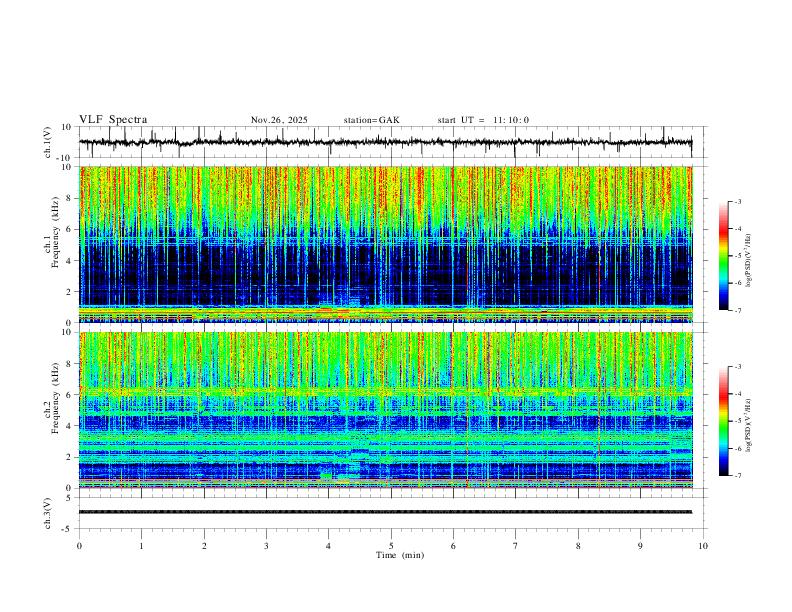Click the '-7' tick on ch.1 color bar
This screenshot has width=792, height=612.
point(738,310)
